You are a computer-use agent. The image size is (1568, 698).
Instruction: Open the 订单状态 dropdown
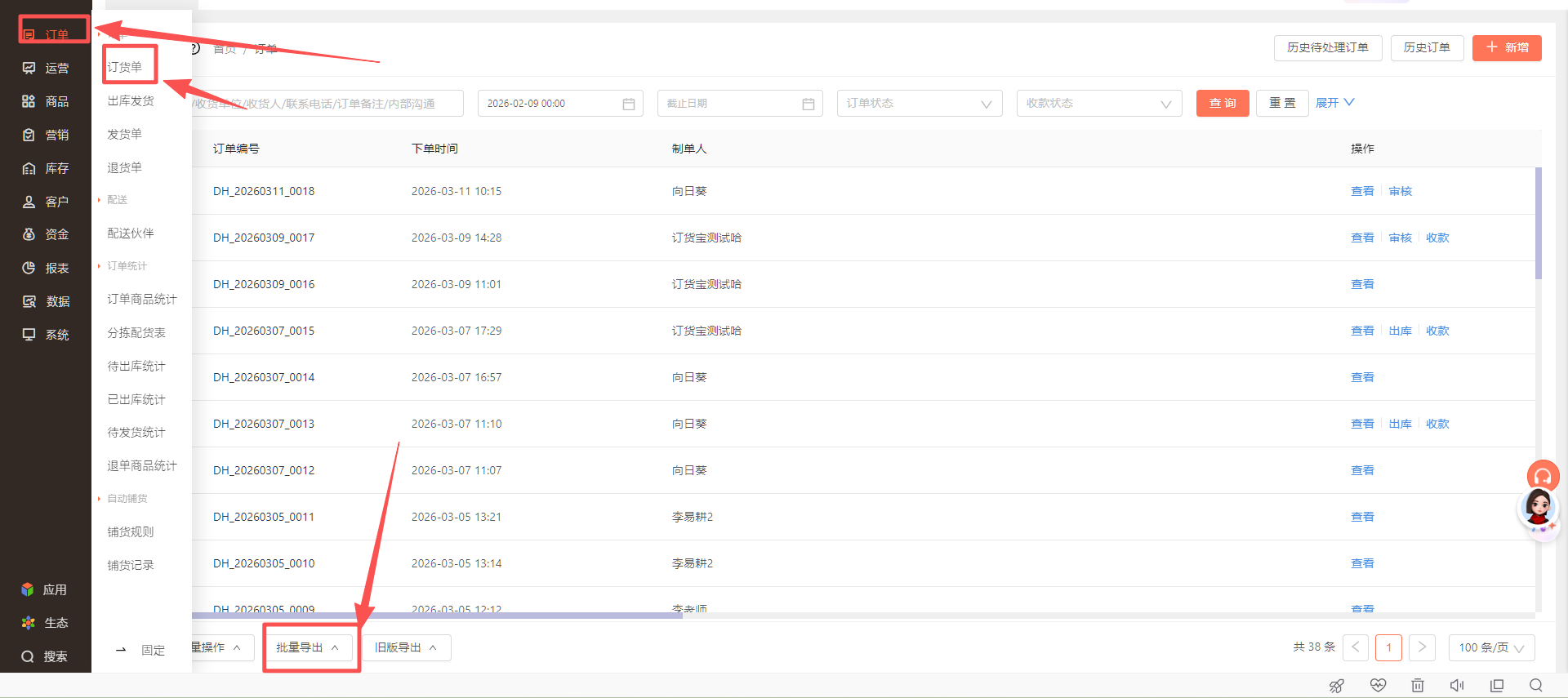pos(920,104)
